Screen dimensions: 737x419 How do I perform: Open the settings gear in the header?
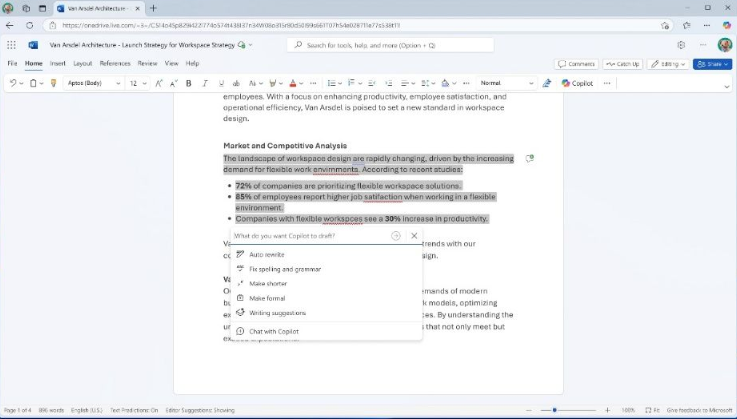(x=681, y=45)
